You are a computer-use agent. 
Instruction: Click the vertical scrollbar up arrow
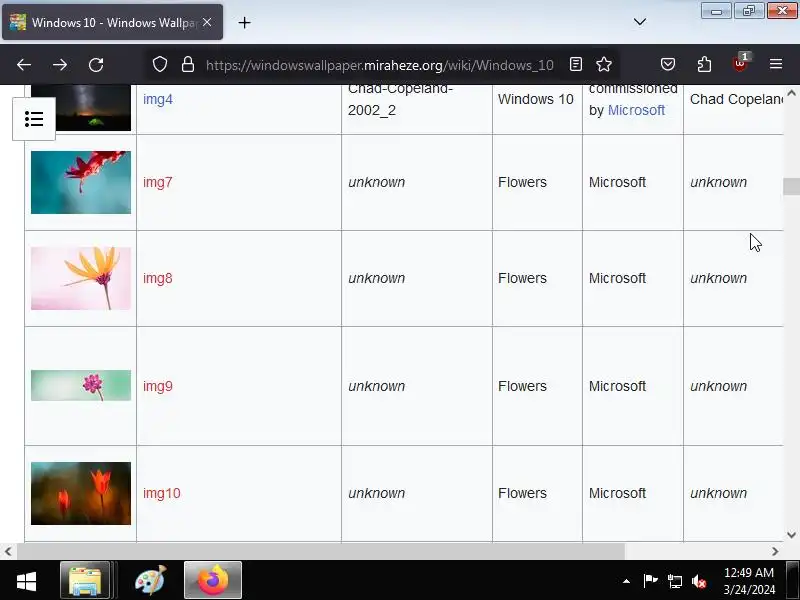click(791, 93)
